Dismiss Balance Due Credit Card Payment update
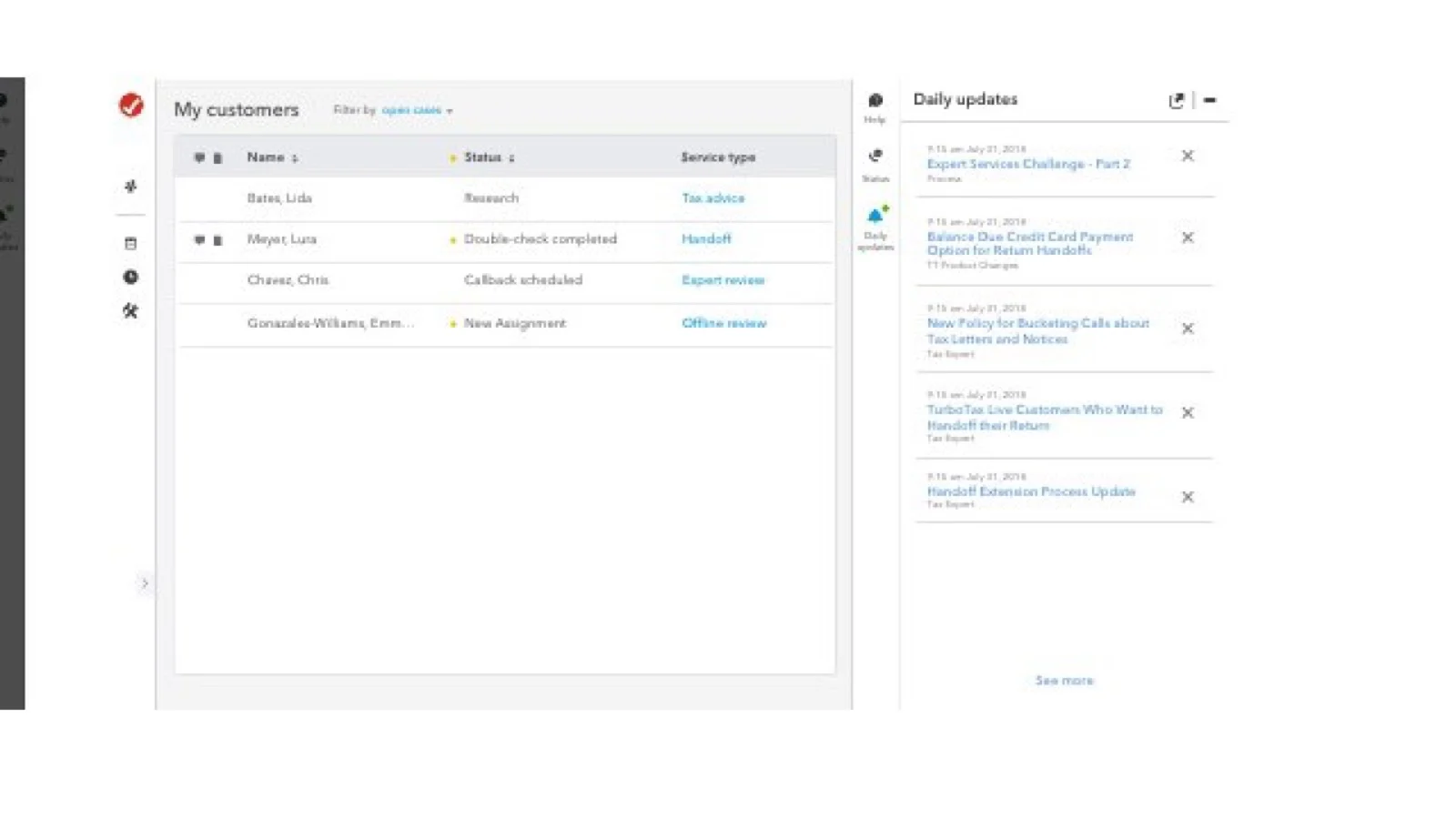The width and height of the screenshot is (1456, 819). [x=1188, y=238]
